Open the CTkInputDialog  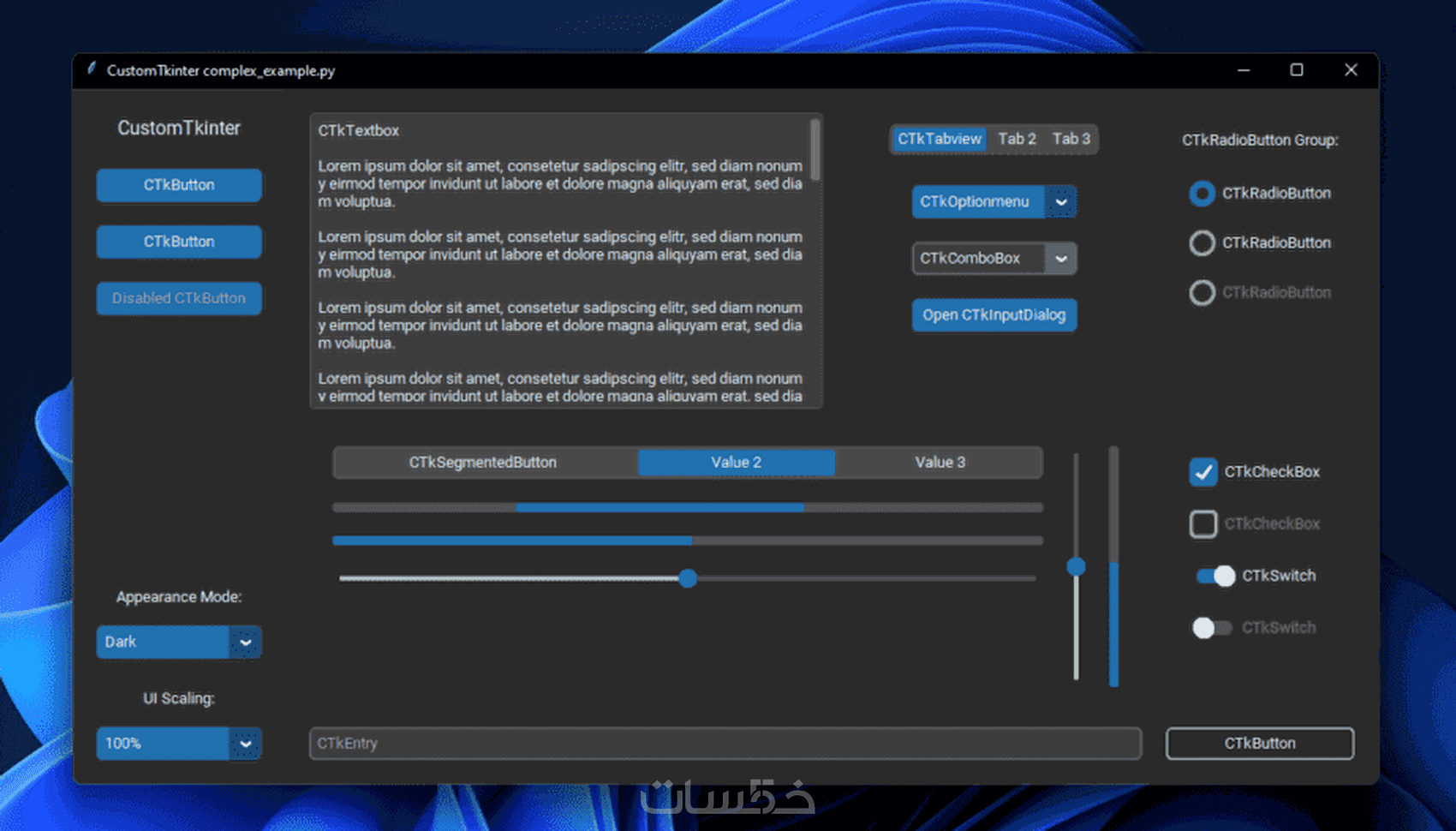(994, 315)
